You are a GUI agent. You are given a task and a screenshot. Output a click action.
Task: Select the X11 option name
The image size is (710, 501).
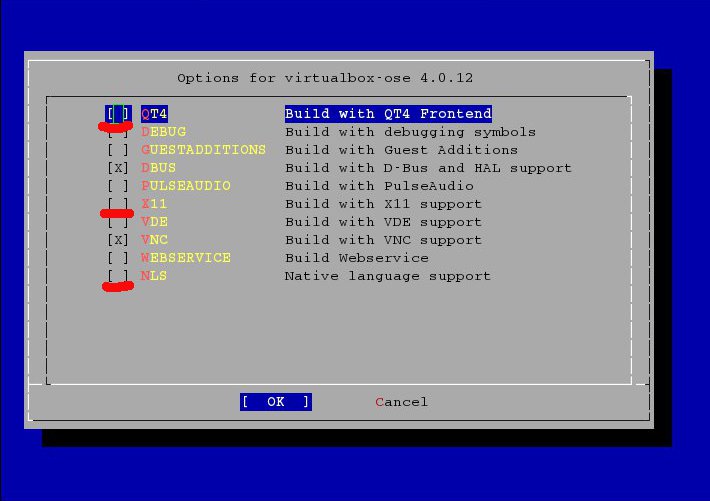(154, 204)
